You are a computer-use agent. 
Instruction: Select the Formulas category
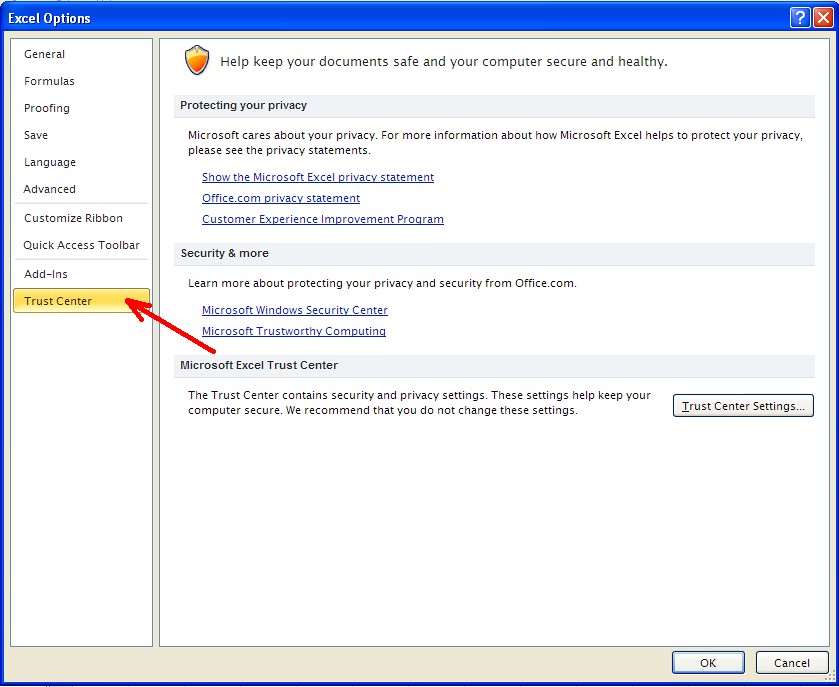pos(80,81)
